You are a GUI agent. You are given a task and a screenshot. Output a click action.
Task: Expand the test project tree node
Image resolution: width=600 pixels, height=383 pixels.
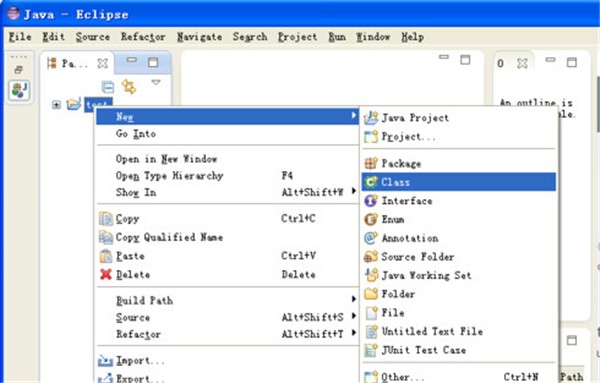point(56,104)
